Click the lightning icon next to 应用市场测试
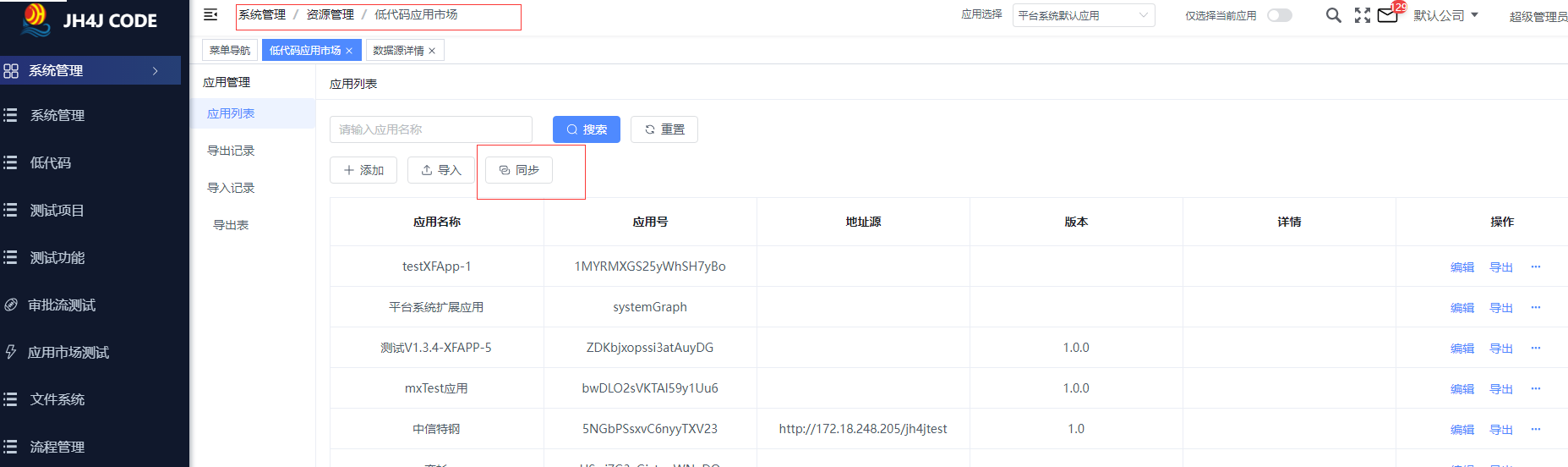The height and width of the screenshot is (467, 1568). [x=10, y=352]
